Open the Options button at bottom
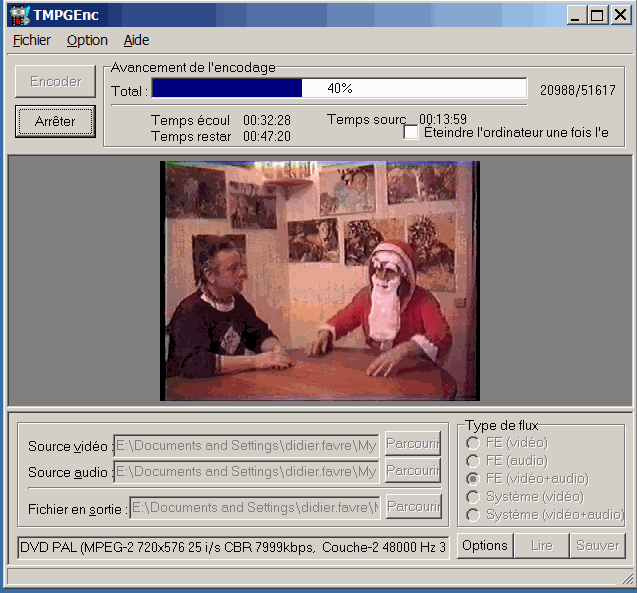The height and width of the screenshot is (593, 637). tap(485, 546)
